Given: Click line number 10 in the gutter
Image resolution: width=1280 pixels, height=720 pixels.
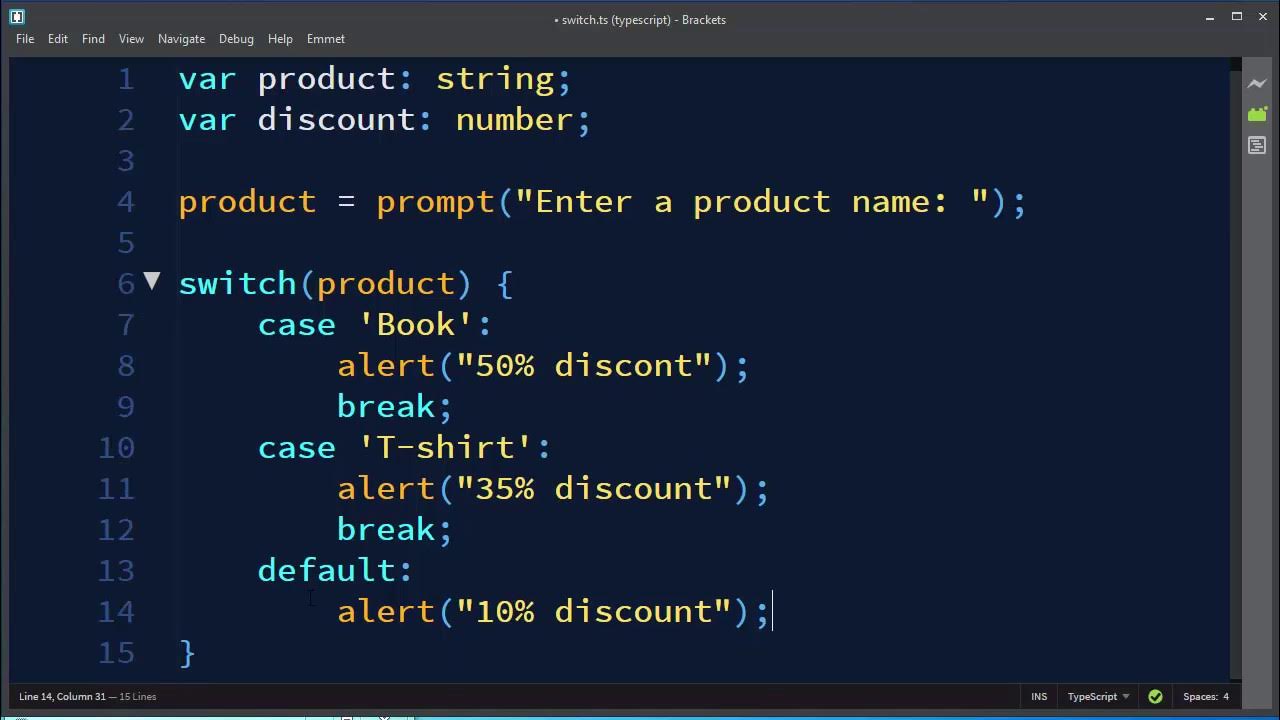Looking at the screenshot, I should [x=117, y=447].
